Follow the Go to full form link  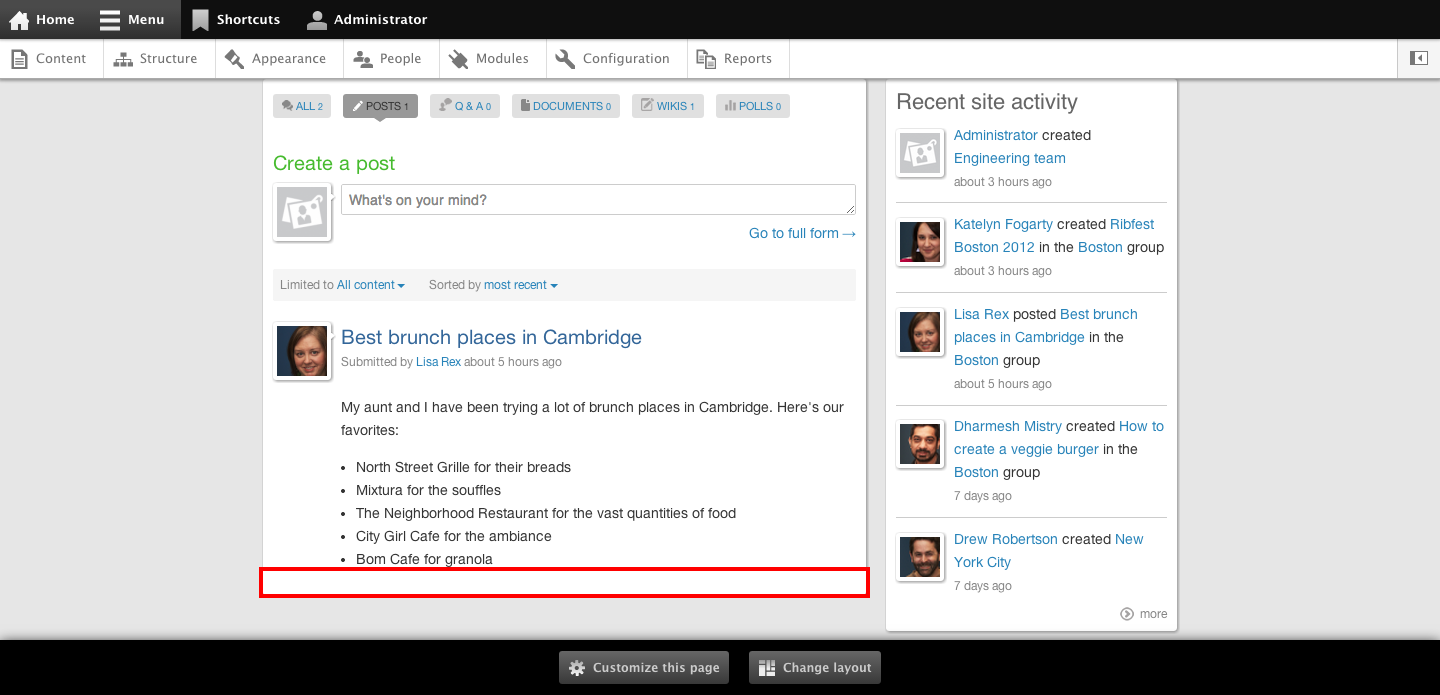tap(801, 233)
